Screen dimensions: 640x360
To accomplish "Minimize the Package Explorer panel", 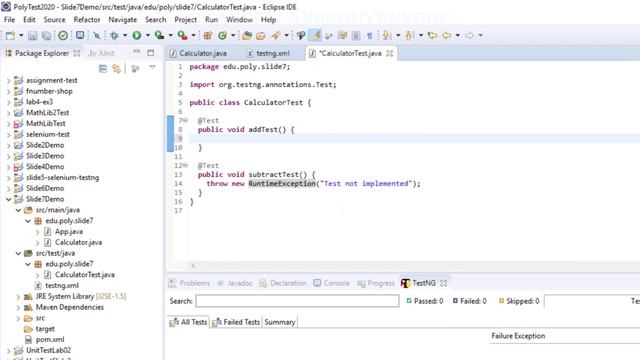I will (x=136, y=52).
